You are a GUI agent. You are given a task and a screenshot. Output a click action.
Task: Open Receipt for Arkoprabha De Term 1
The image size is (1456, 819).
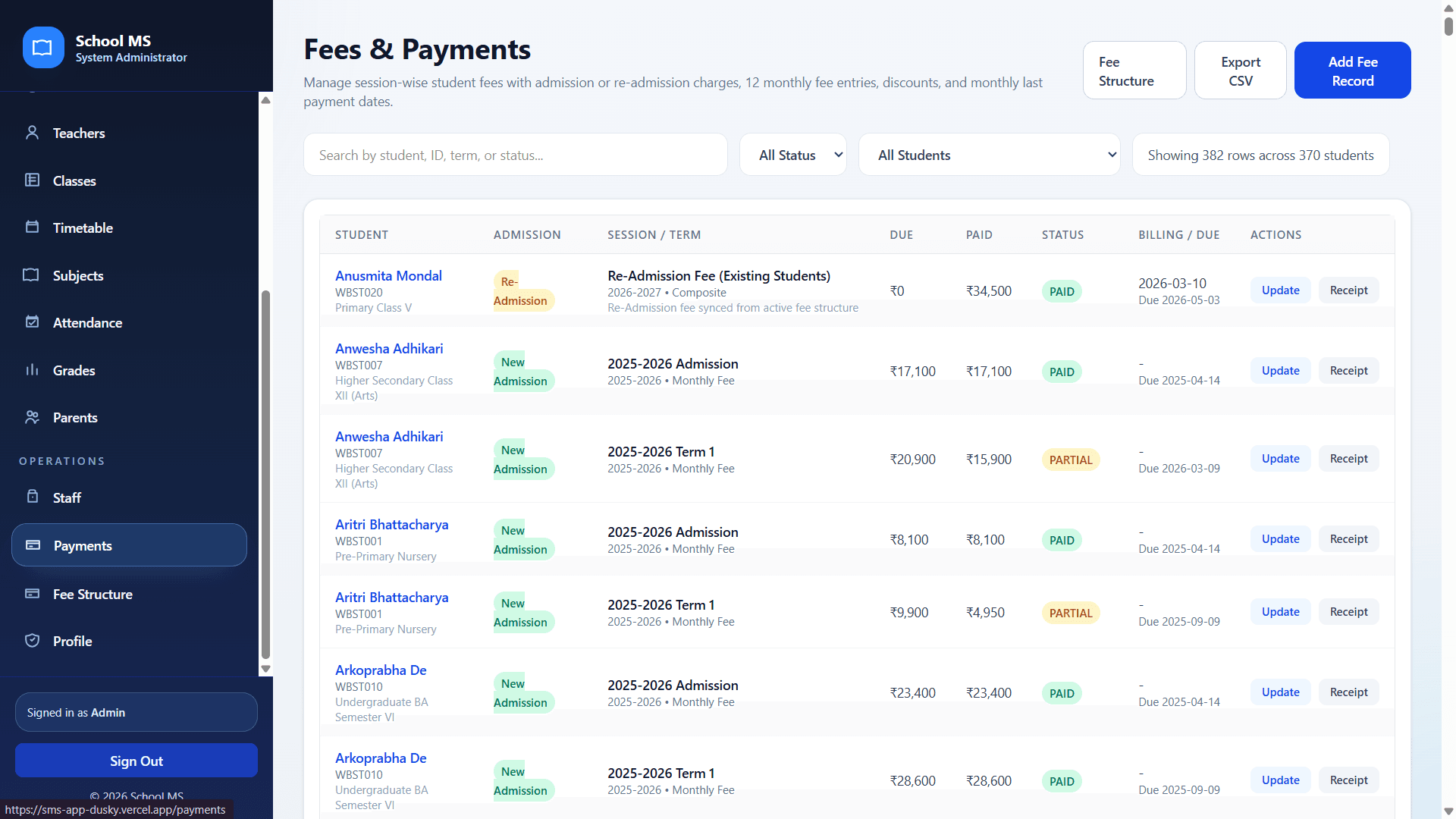click(x=1348, y=780)
